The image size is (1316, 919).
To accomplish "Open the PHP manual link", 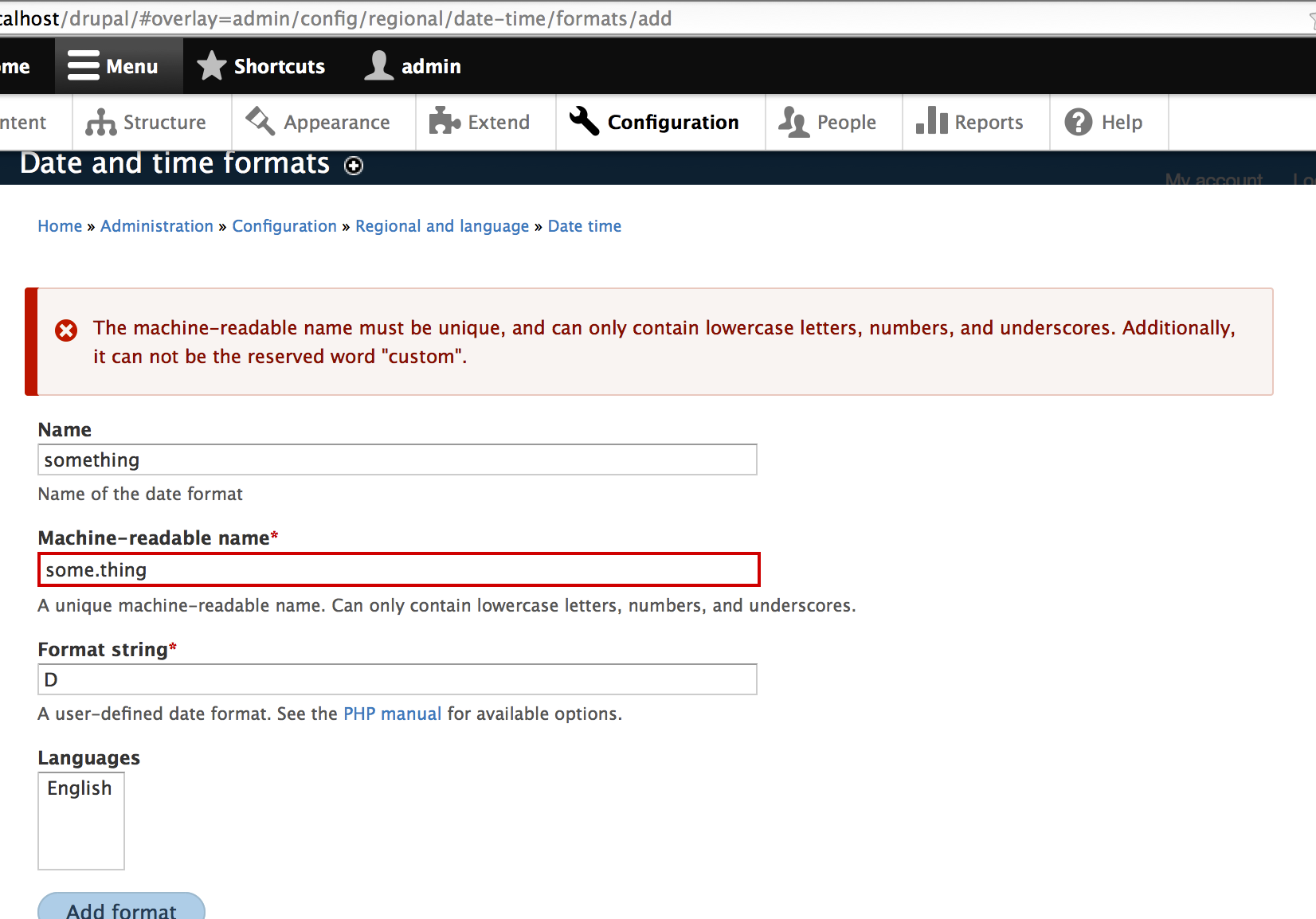I will [392, 714].
